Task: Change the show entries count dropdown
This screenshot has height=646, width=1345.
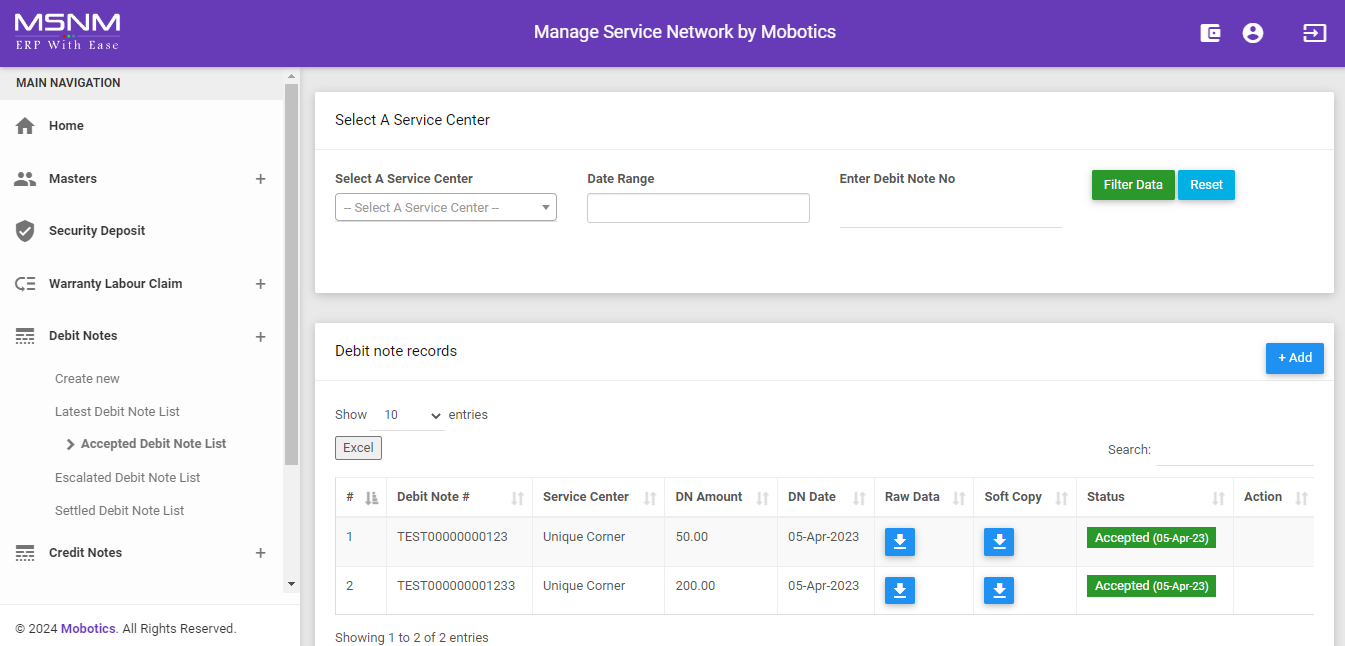Action: click(406, 415)
